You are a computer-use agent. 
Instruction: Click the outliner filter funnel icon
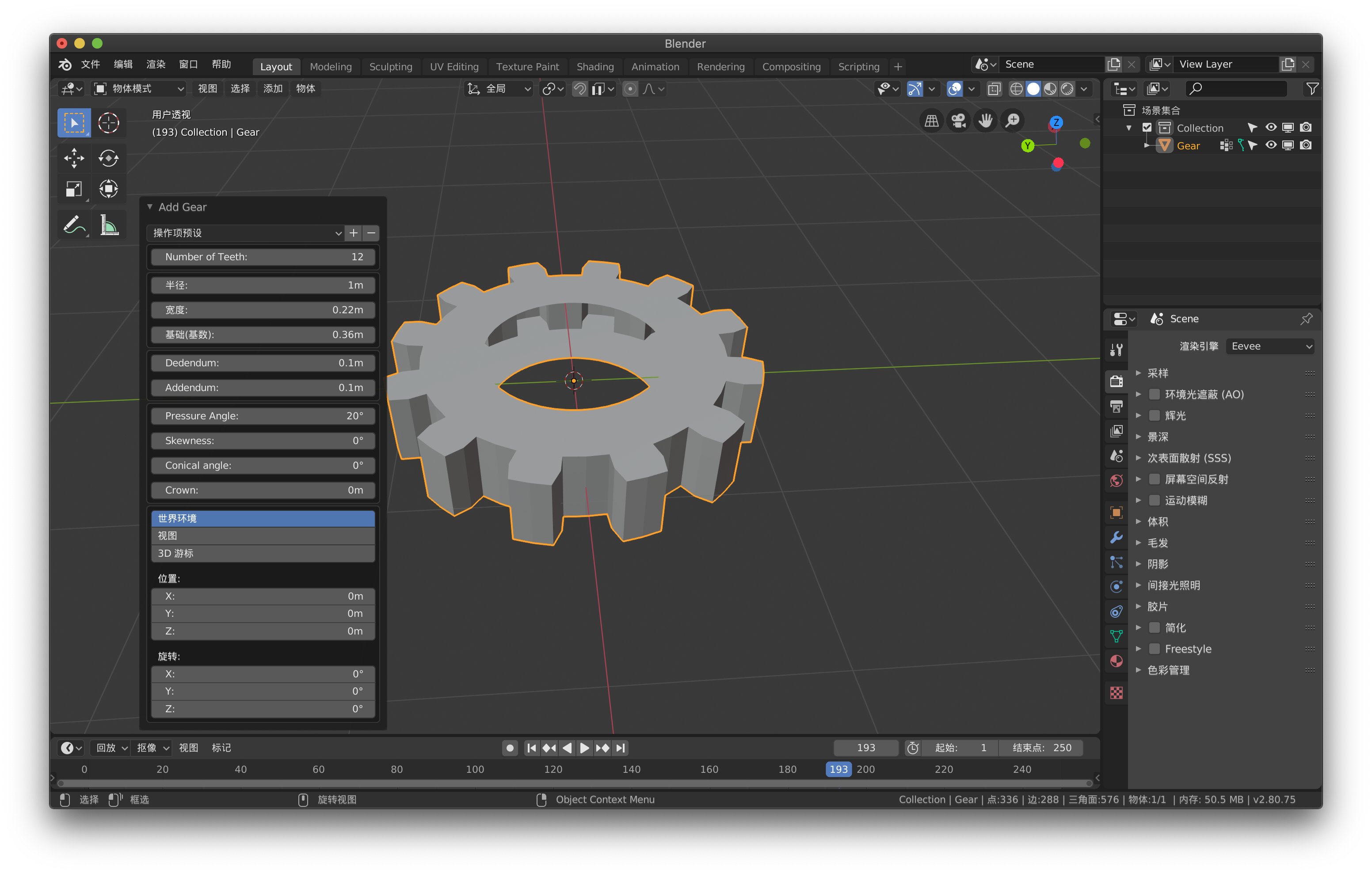1311,88
